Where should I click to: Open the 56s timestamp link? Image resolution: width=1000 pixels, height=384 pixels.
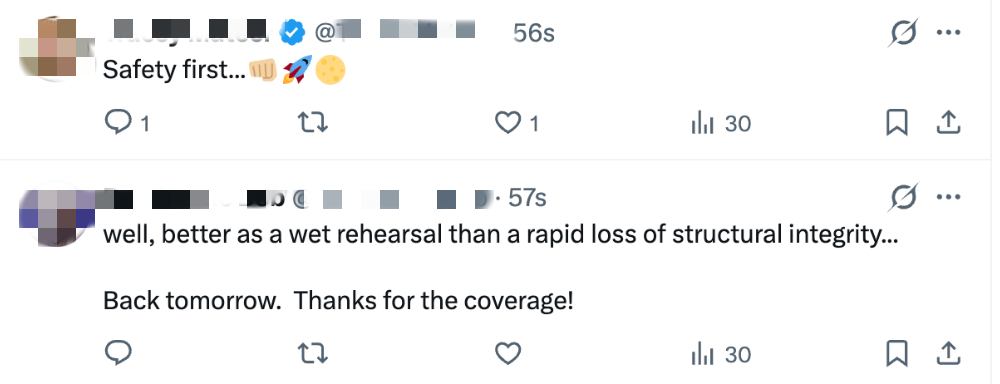[534, 33]
